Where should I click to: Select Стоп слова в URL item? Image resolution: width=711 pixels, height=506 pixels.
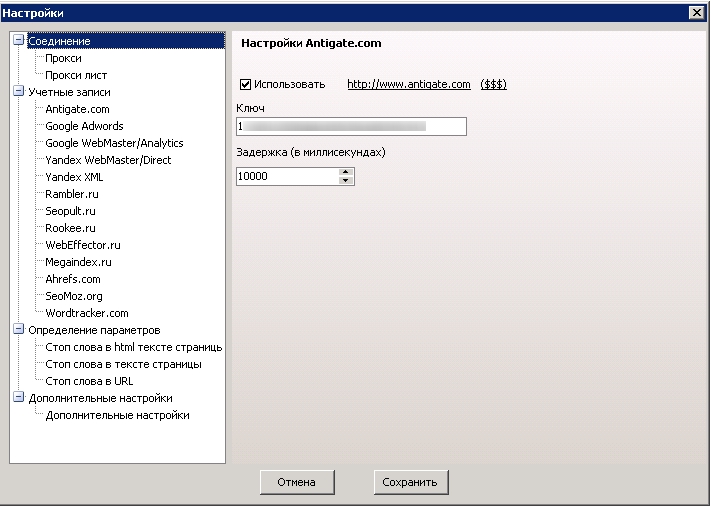89,381
